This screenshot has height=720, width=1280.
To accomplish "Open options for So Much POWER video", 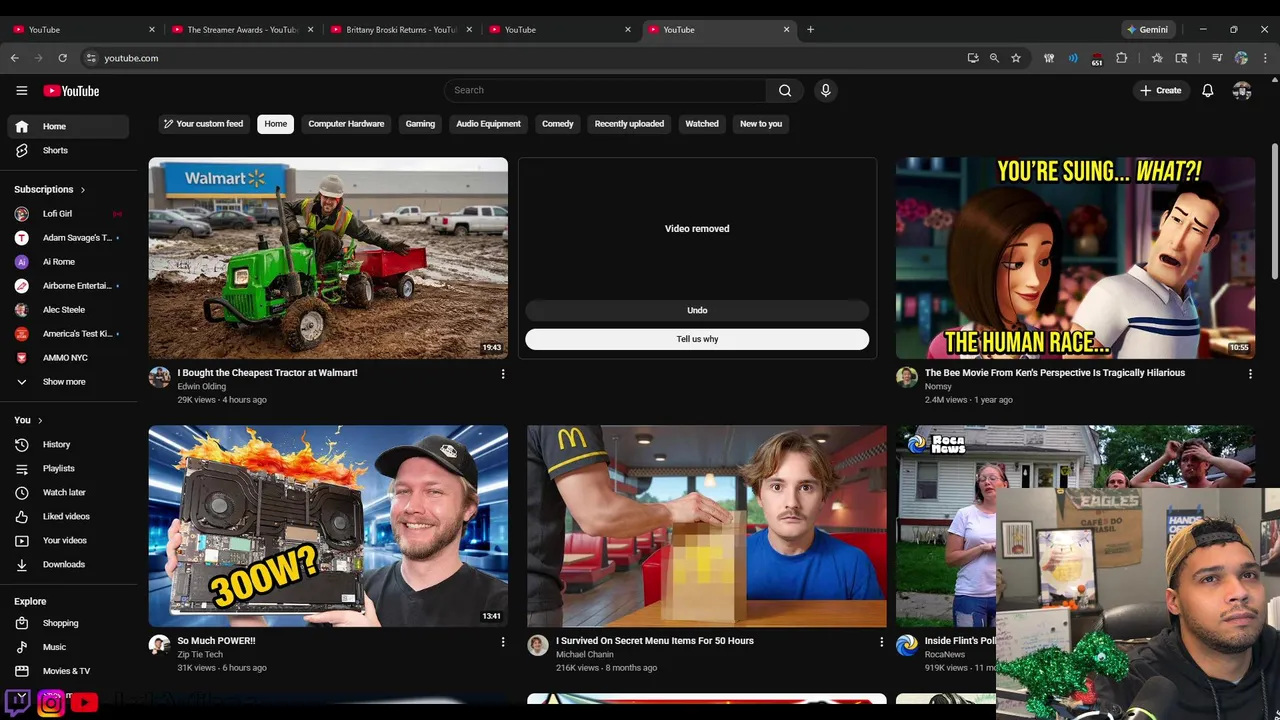I will [503, 642].
